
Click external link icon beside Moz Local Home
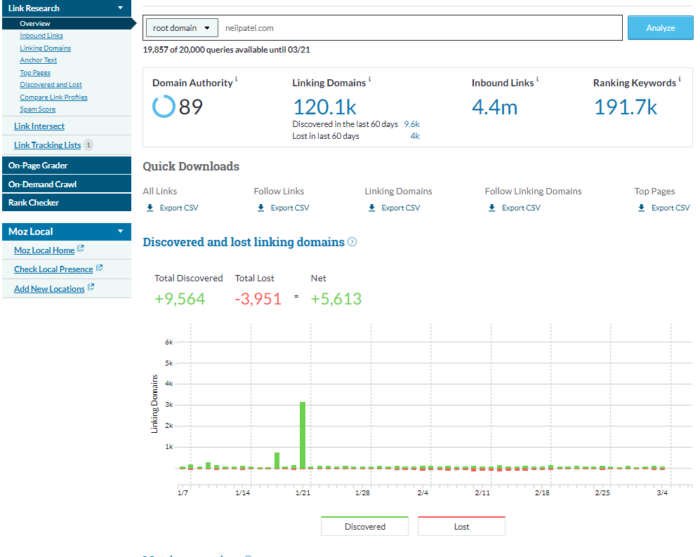point(81,250)
